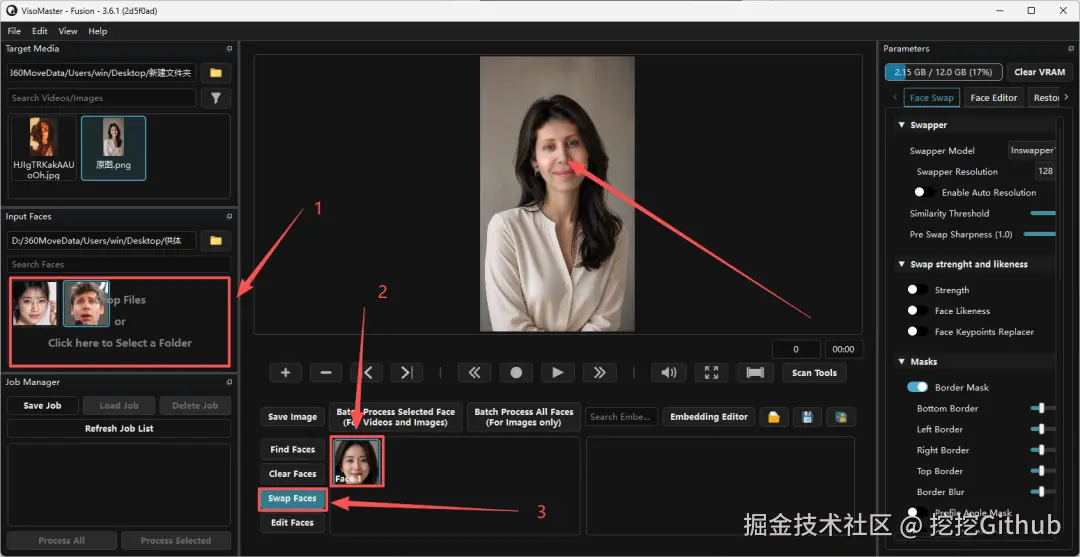Enable the Strength toggle

(x=917, y=290)
